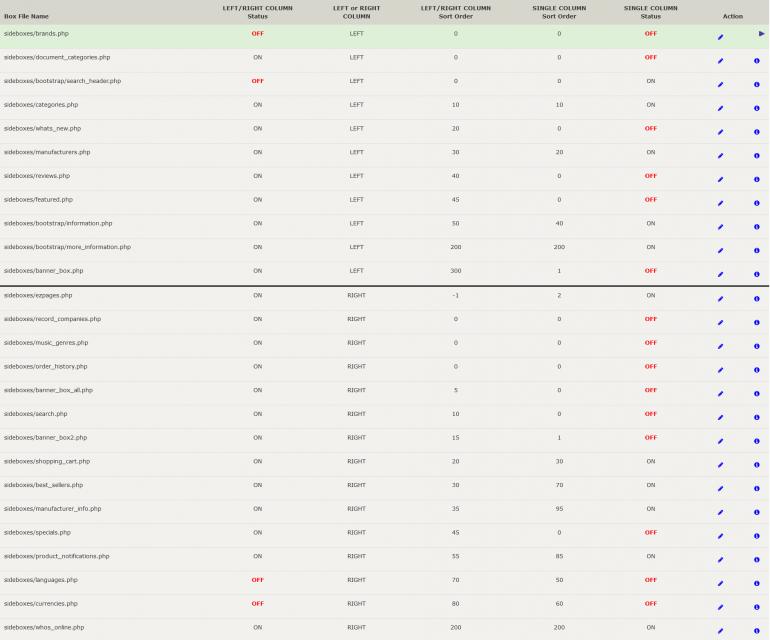Select the sideboxes/categories.php file name
Image resolution: width=770 pixels, height=640 pixels.
[41, 105]
